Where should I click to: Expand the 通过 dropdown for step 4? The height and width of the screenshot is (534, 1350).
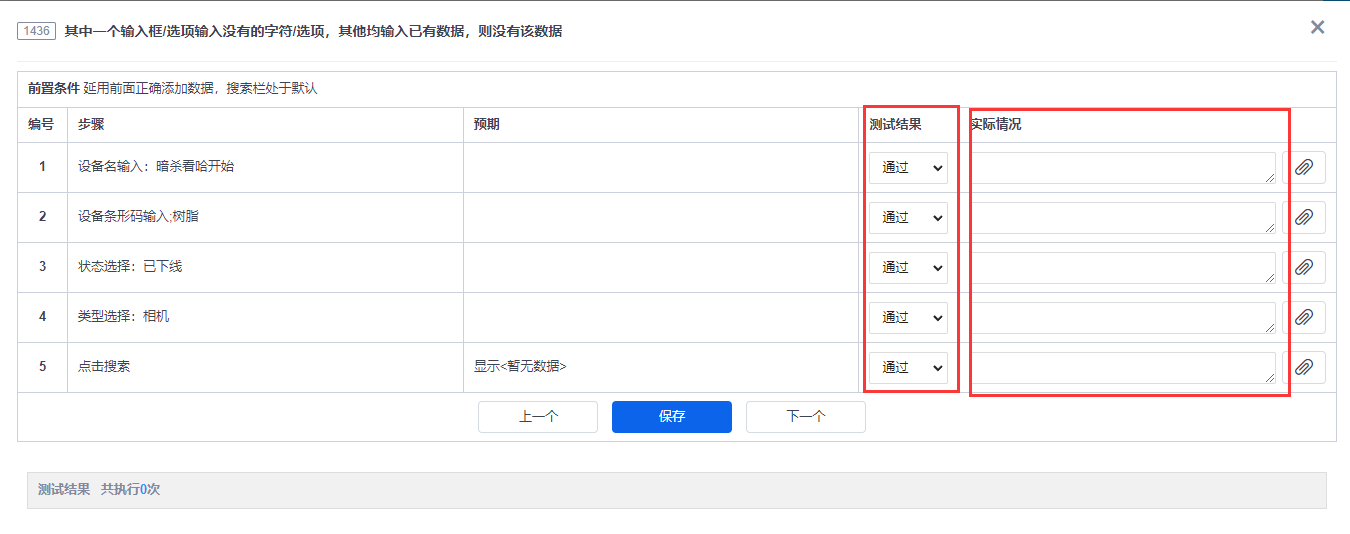[908, 318]
